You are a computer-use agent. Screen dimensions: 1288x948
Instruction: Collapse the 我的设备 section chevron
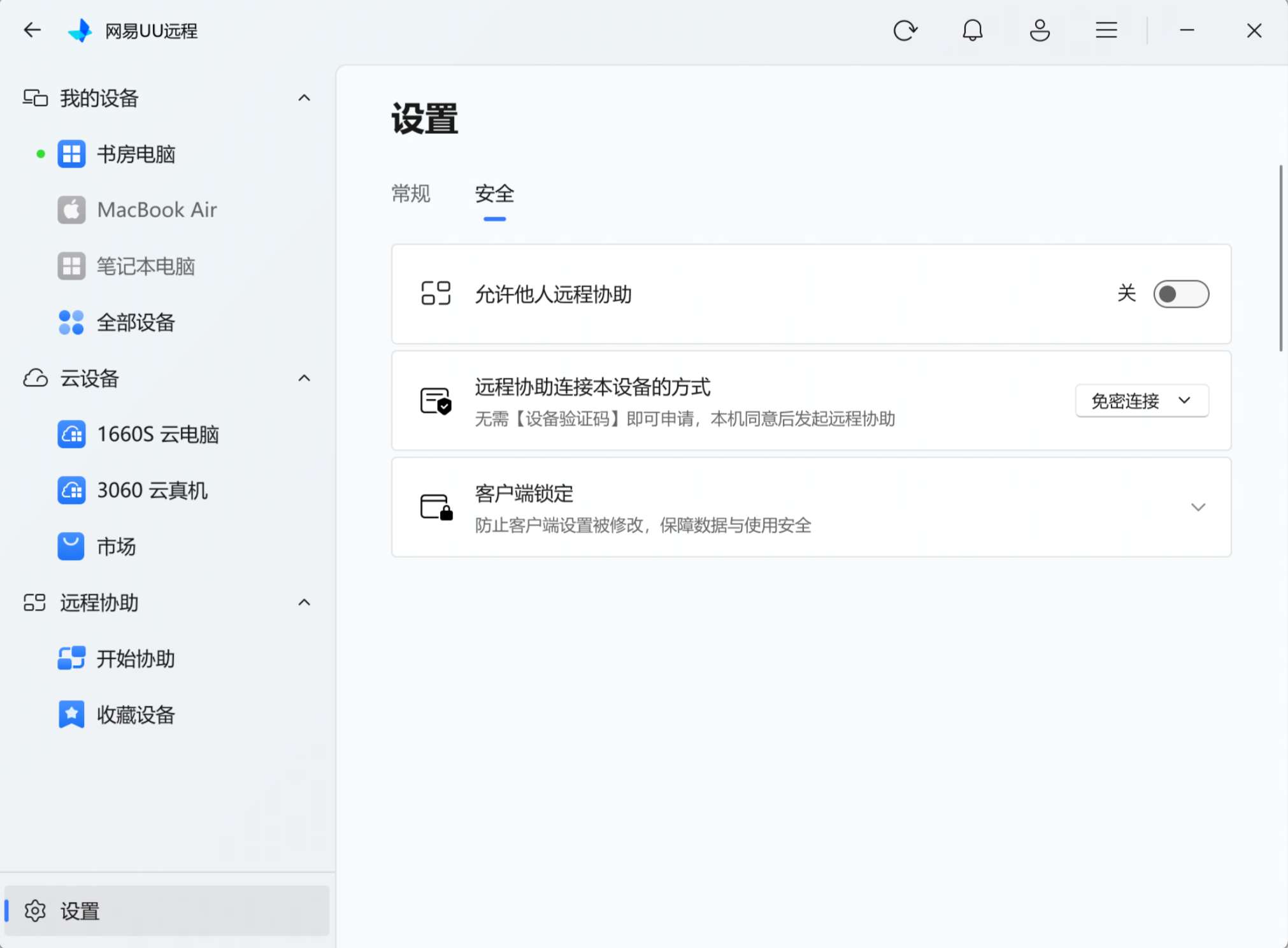coord(304,98)
